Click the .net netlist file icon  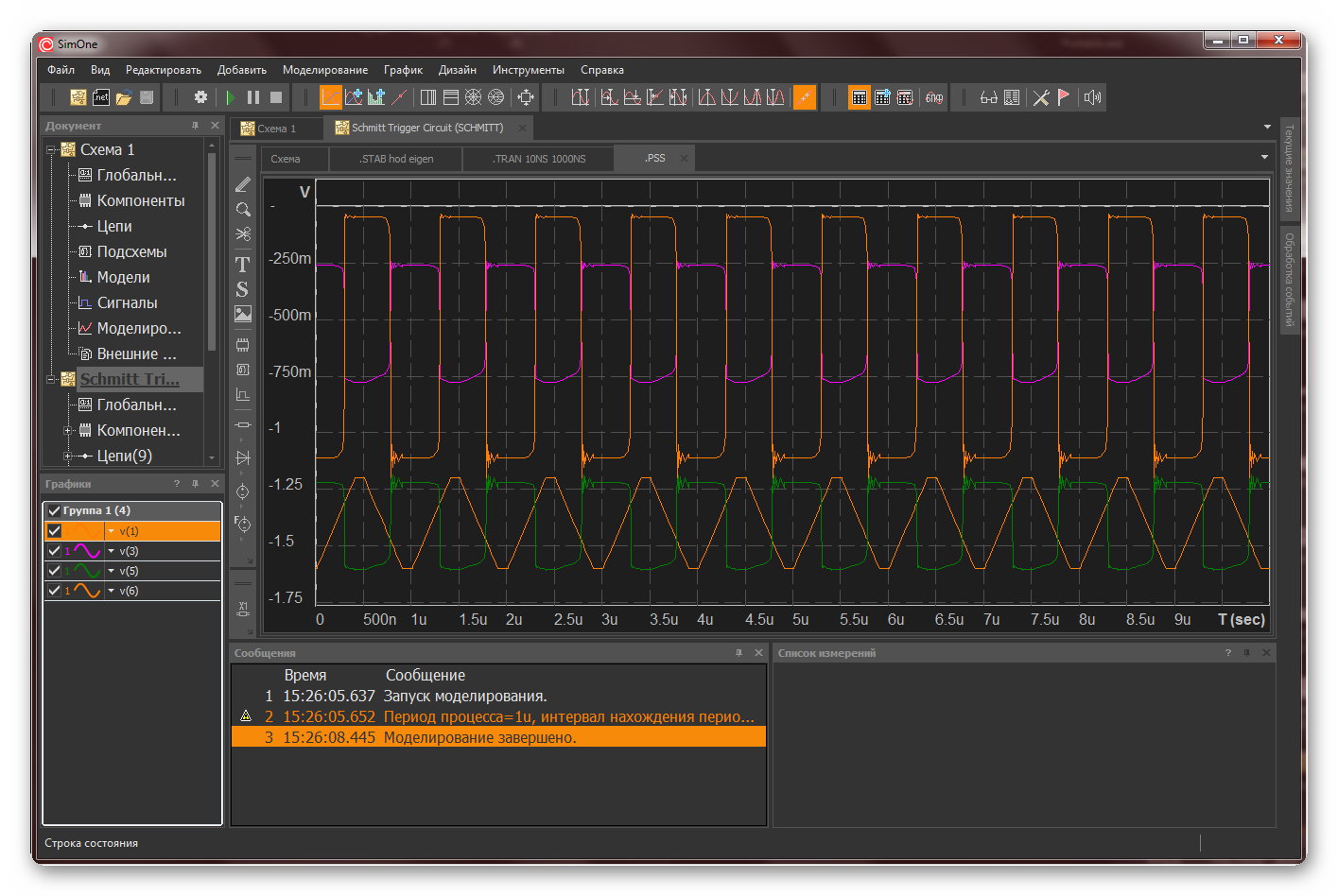point(101,97)
